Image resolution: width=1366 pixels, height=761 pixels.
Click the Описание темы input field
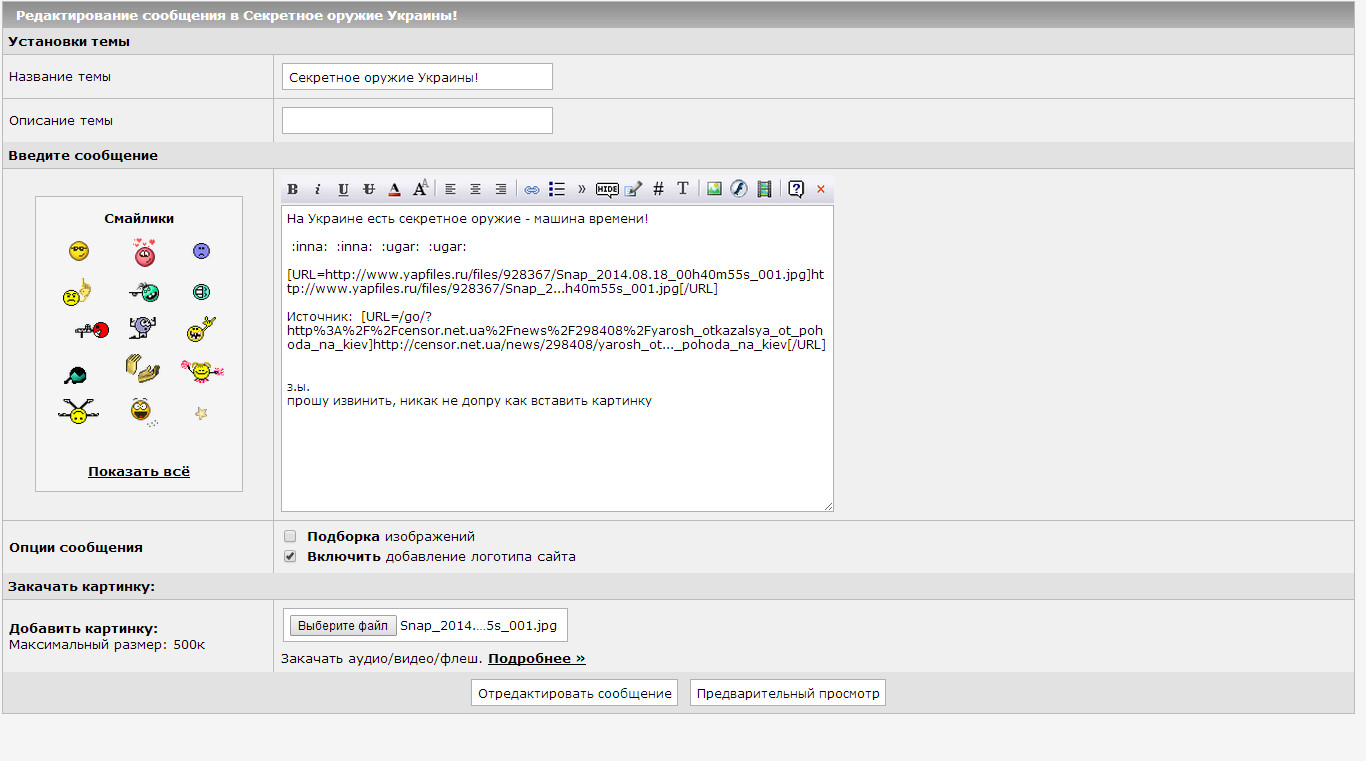tap(417, 121)
